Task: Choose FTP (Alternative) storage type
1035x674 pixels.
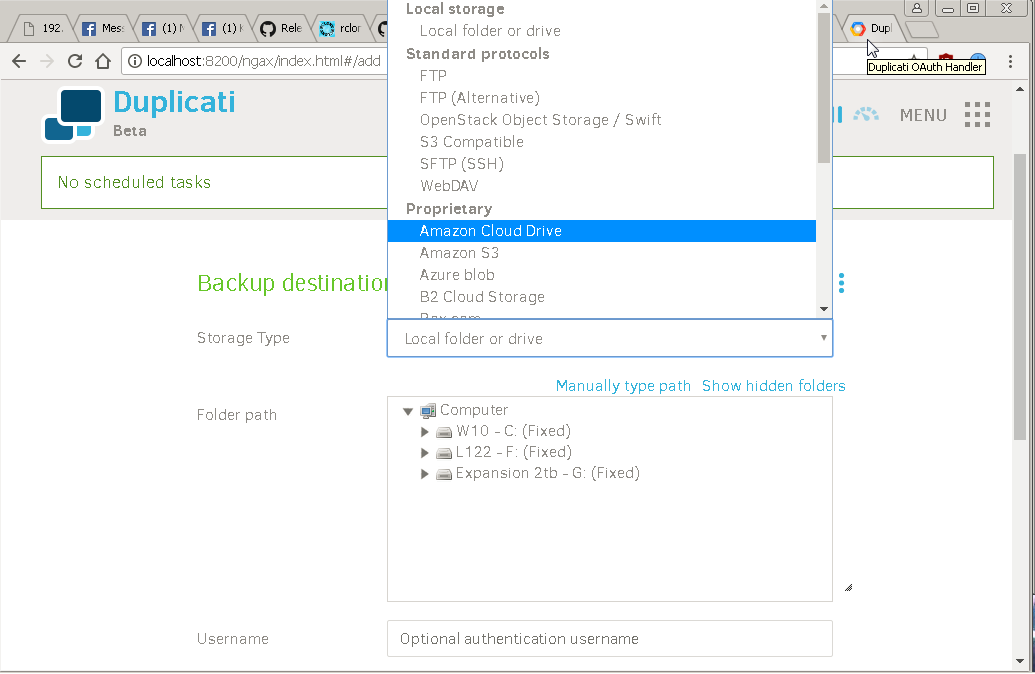Action: click(x=601, y=98)
